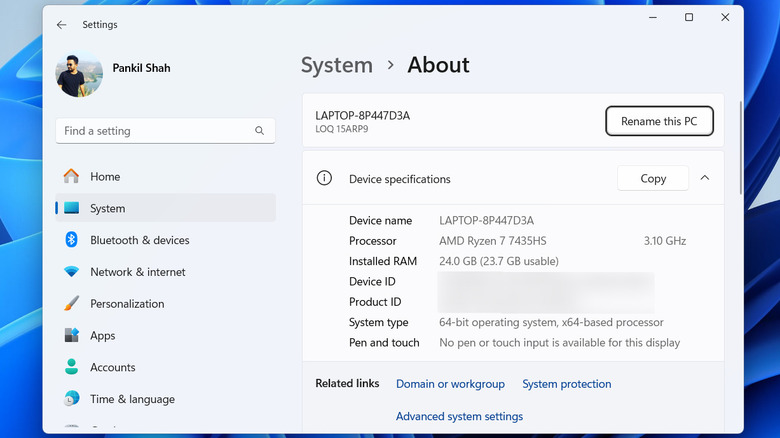Viewport: 780px width, 438px height.
Task: Open Time & language settings
Action: coord(130,399)
